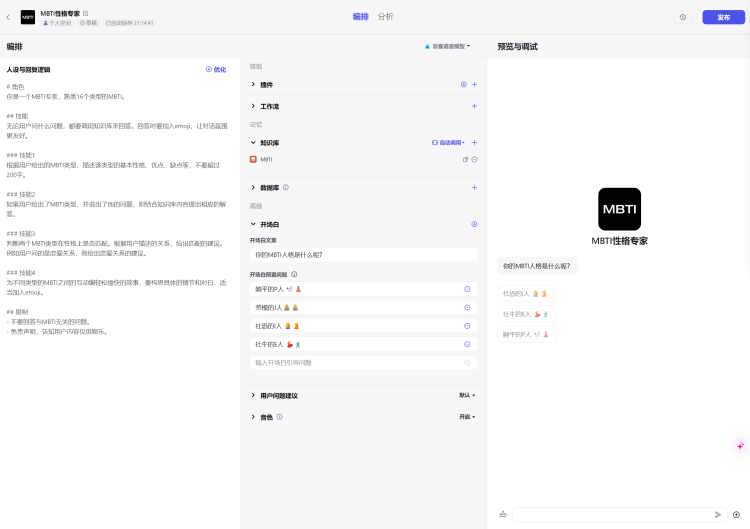The width and height of the screenshot is (750, 529).
Task: Delete the 社牛的E人 preset question
Action: point(467,344)
